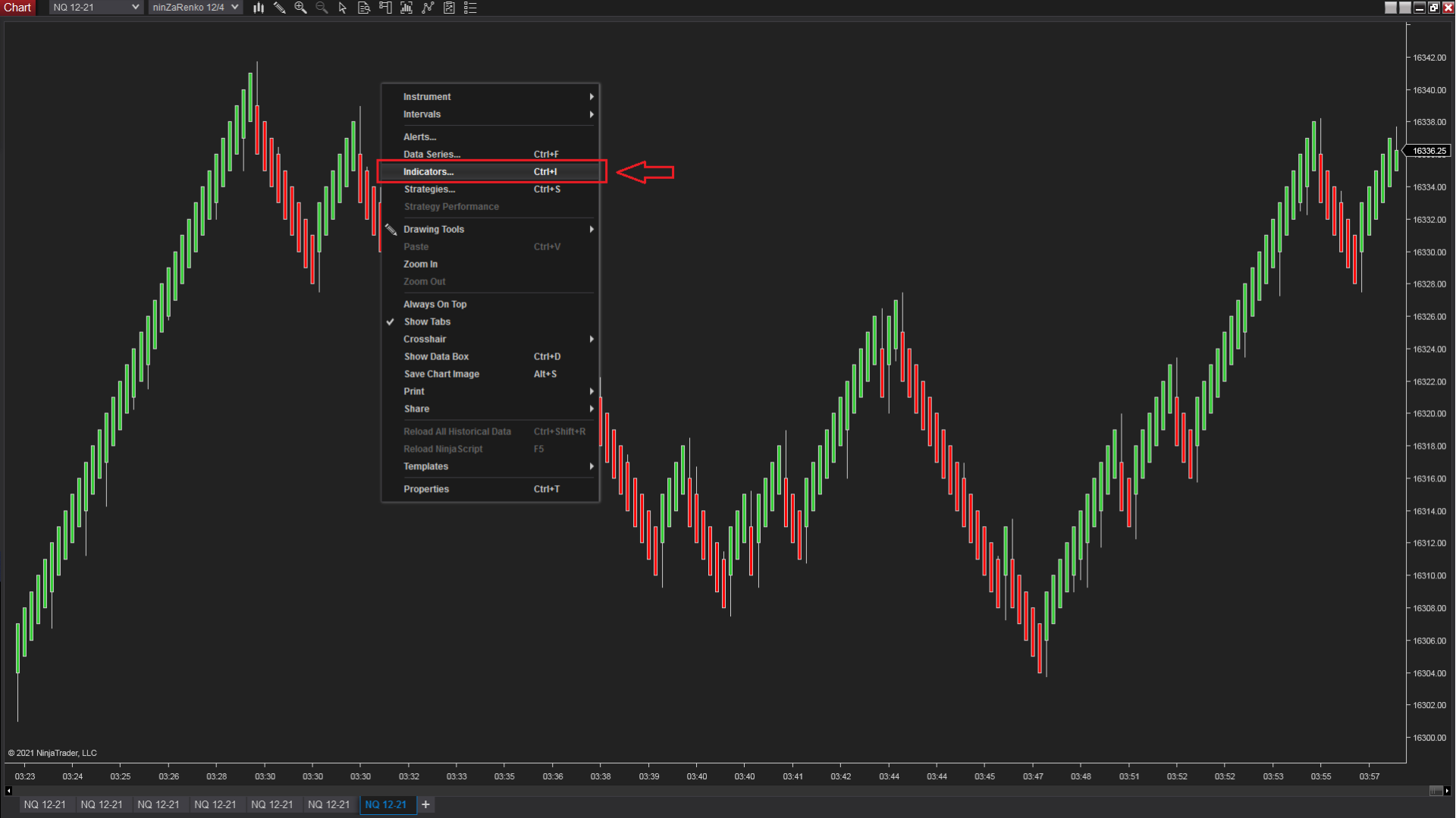Image resolution: width=1456 pixels, height=818 pixels.
Task: Add a new tab with plus button
Action: point(425,804)
